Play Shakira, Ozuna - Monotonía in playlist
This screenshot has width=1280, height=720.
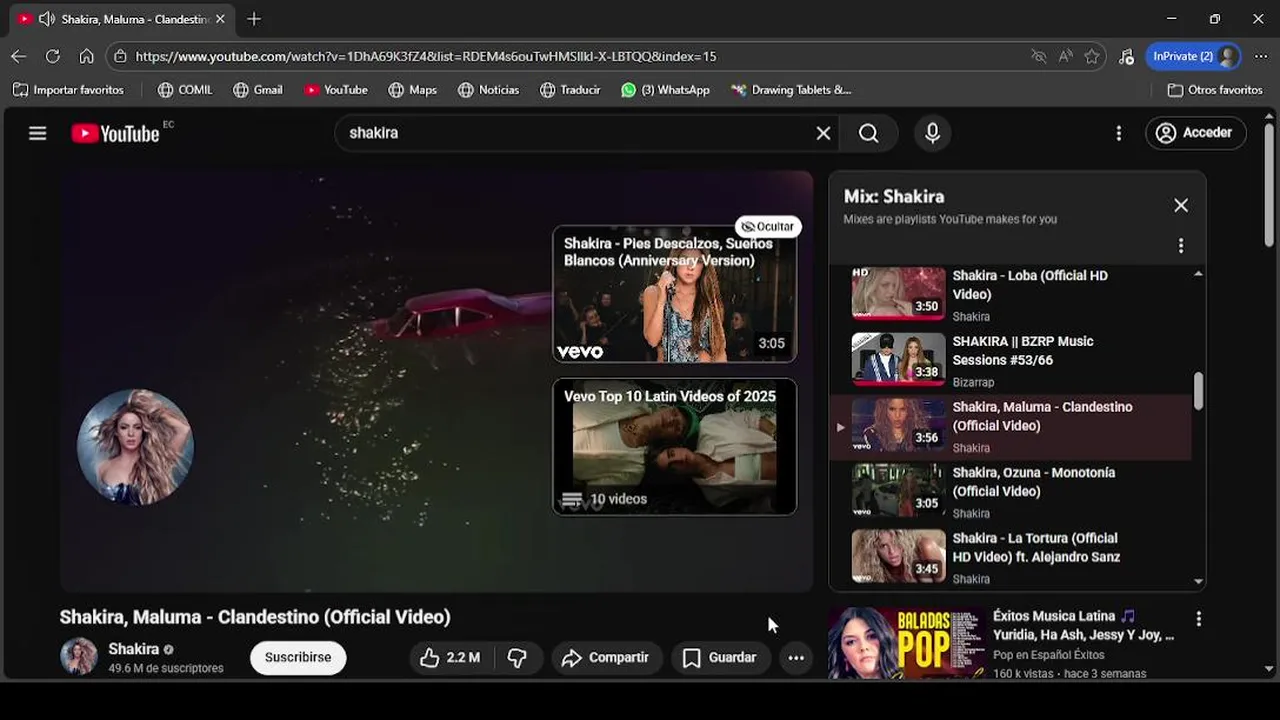tap(1010, 491)
